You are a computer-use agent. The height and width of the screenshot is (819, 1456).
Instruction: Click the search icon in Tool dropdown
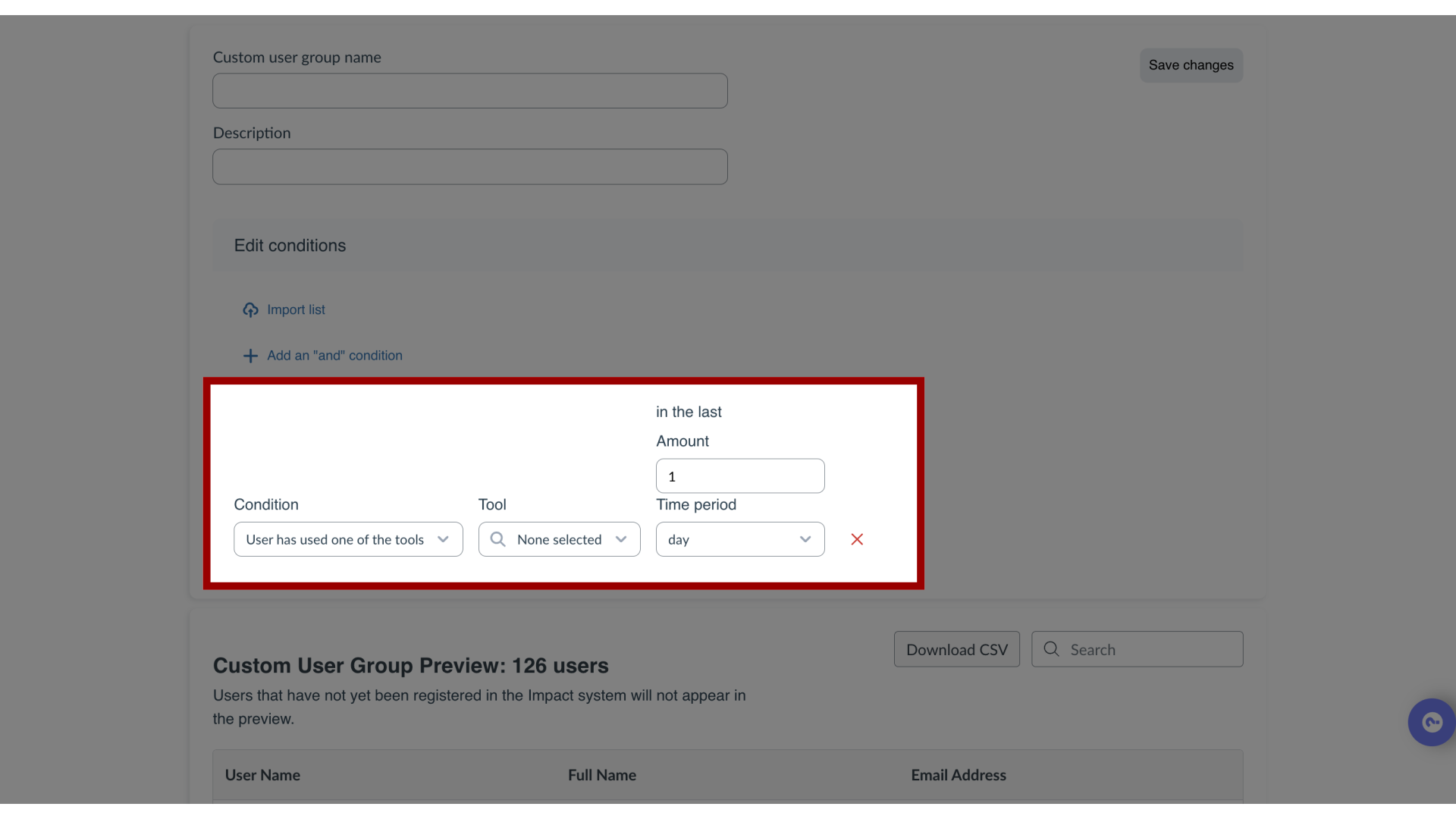(498, 539)
